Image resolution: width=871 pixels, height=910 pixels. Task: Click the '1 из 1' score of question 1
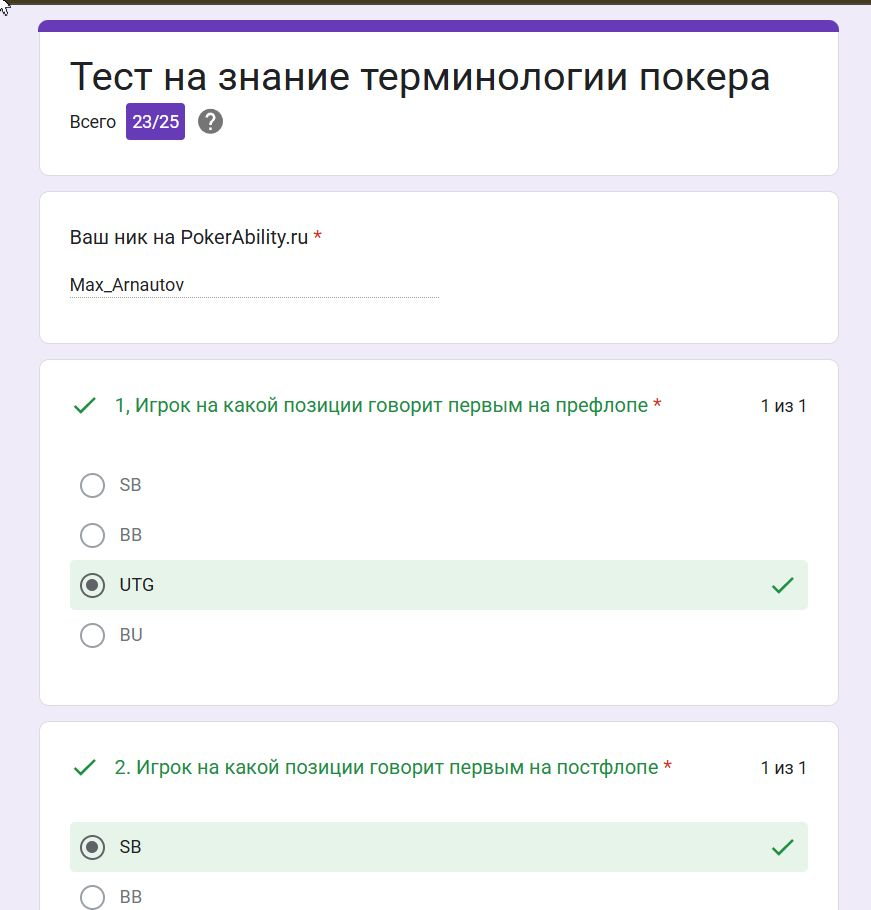pyautogui.click(x=783, y=406)
